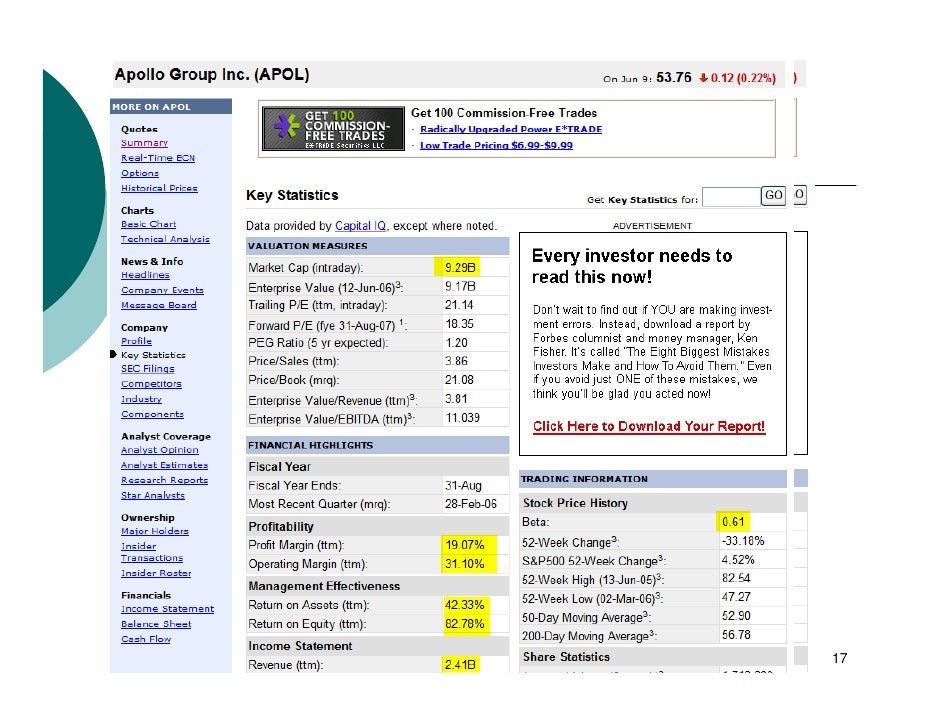Viewport: 942px width, 728px height.
Task: Select Price/Sales value 3.86
Action: pyautogui.click(x=457, y=361)
